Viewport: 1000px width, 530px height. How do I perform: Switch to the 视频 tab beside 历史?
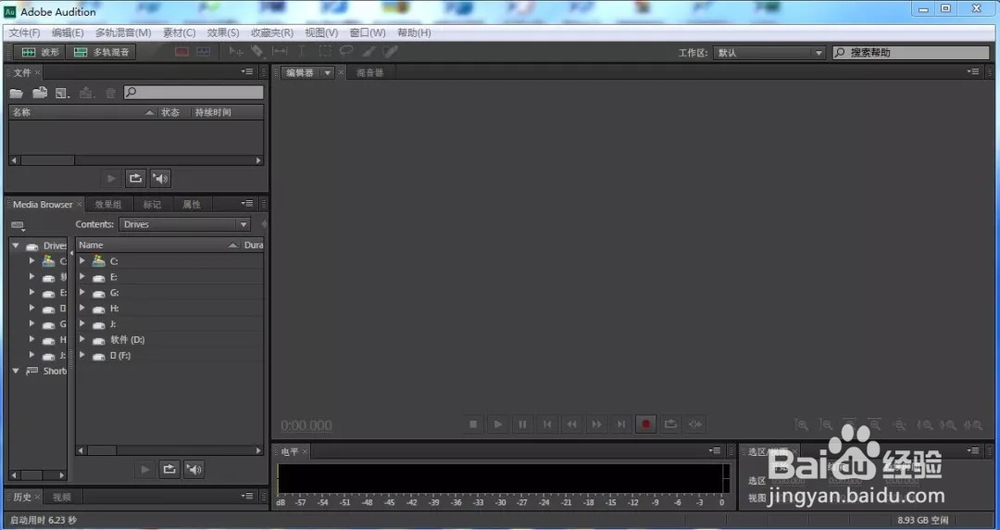62,497
